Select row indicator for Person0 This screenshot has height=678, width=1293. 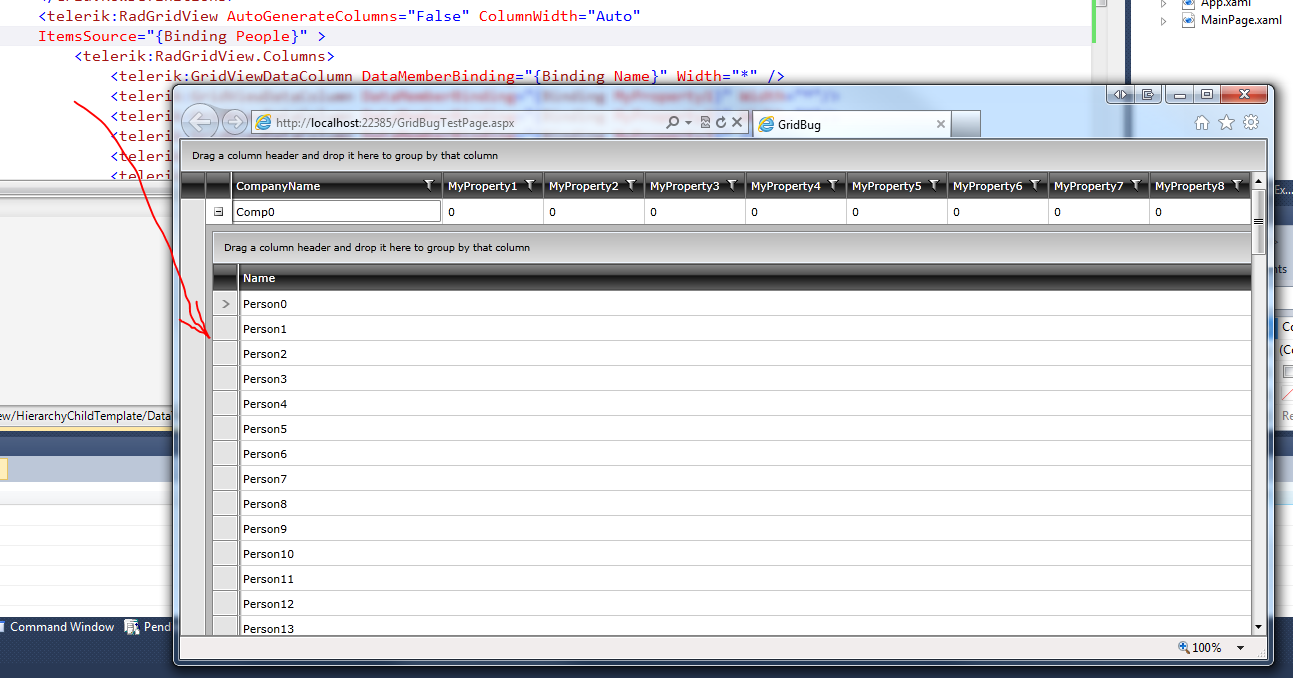pyautogui.click(x=225, y=304)
